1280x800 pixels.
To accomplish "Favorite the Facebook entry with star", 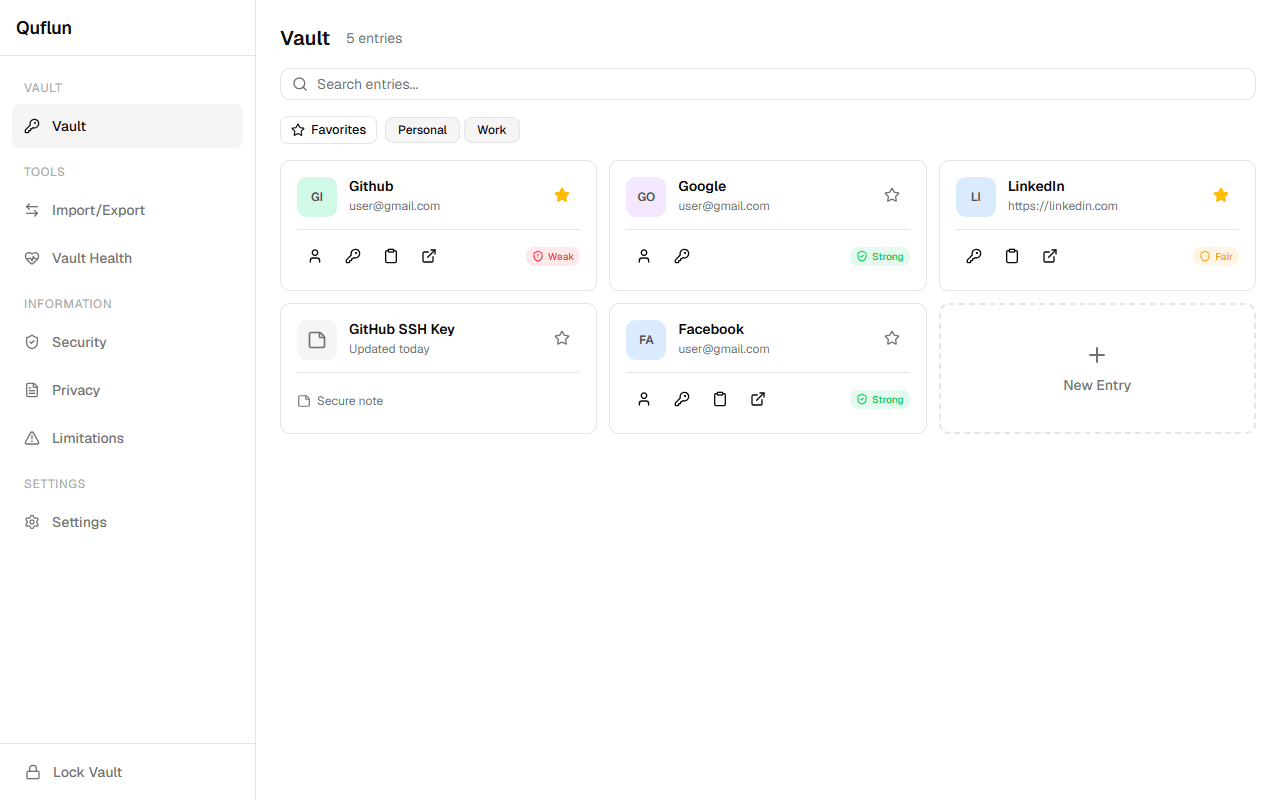I will click(x=892, y=338).
